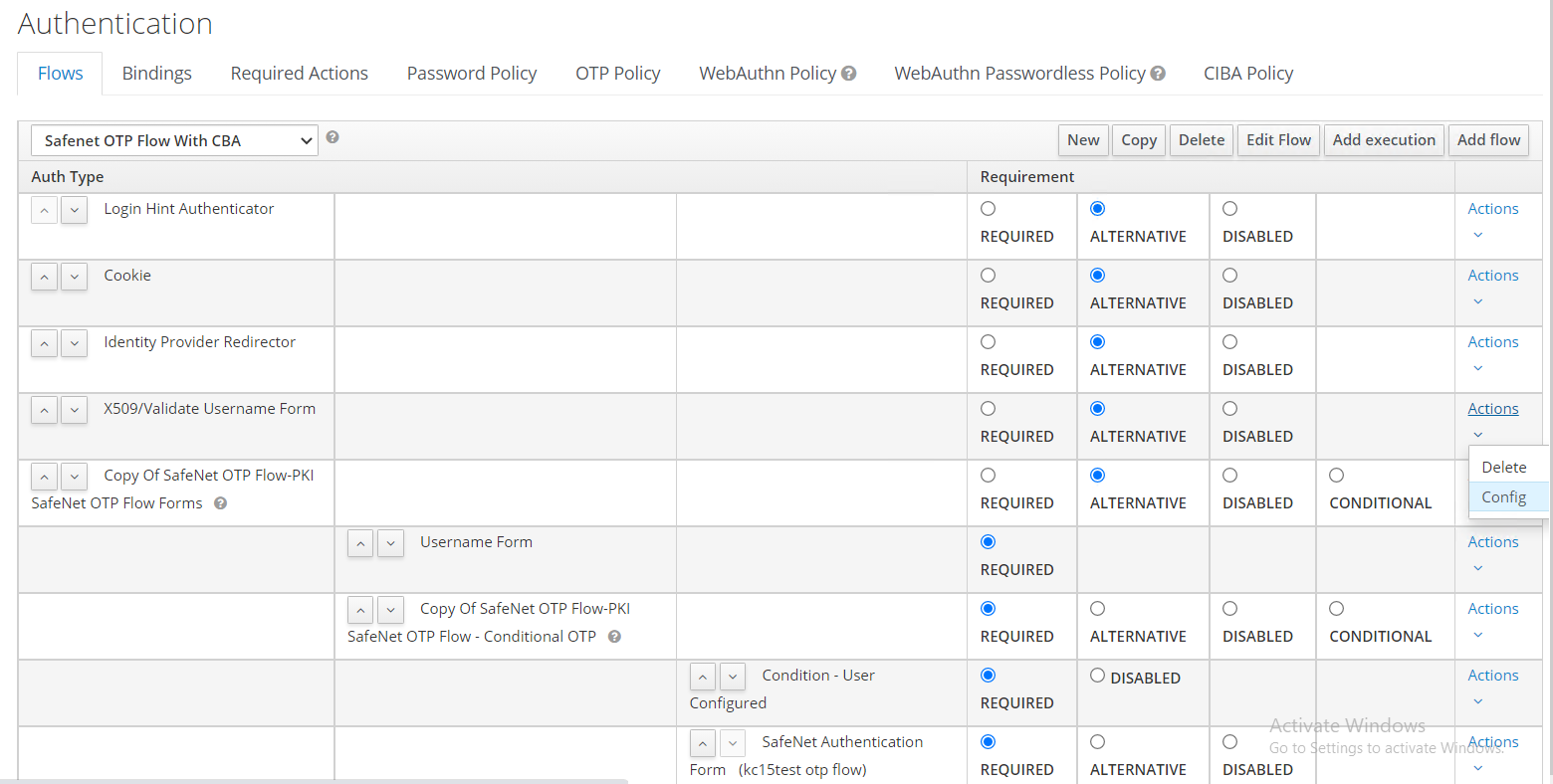Screen dimensions: 1553x784
Task: Click help icon beside Conditional OTP subflow
Action: click(614, 637)
